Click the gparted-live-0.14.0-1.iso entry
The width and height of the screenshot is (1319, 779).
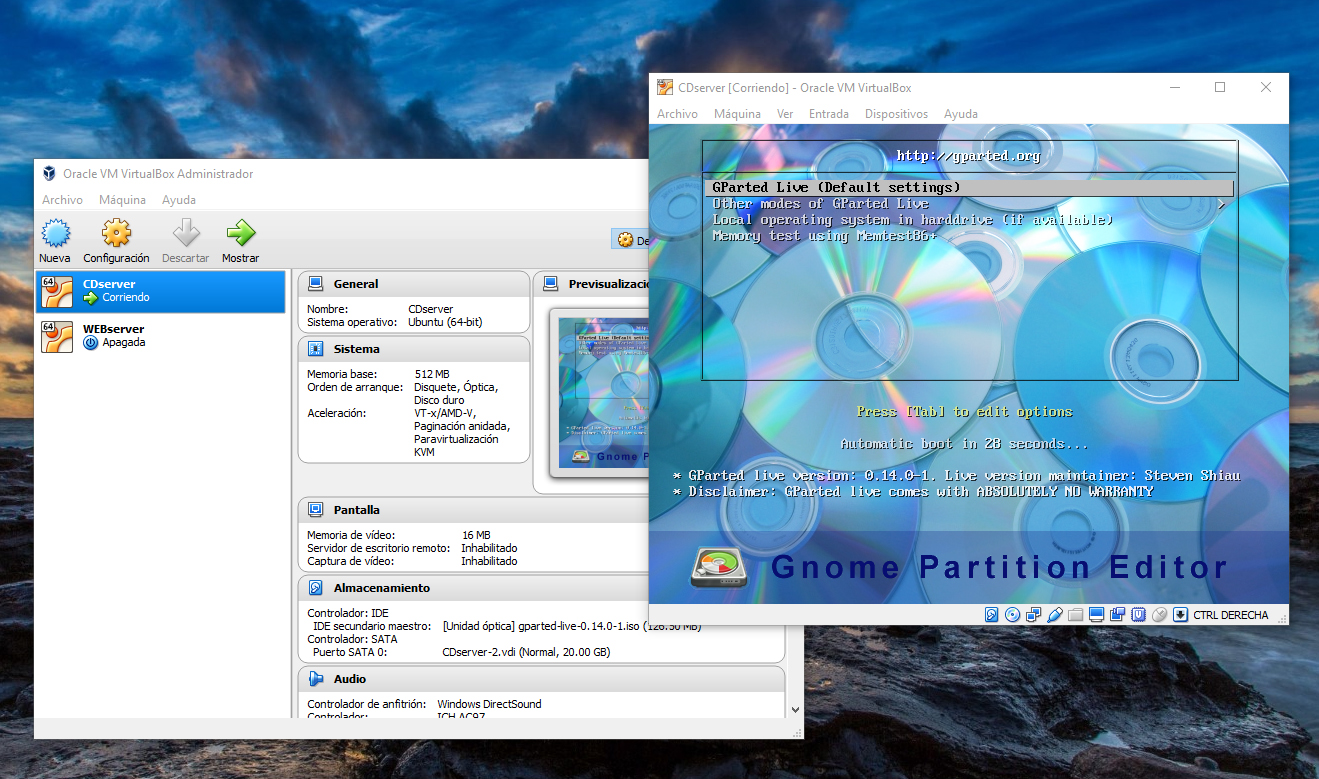click(572, 626)
